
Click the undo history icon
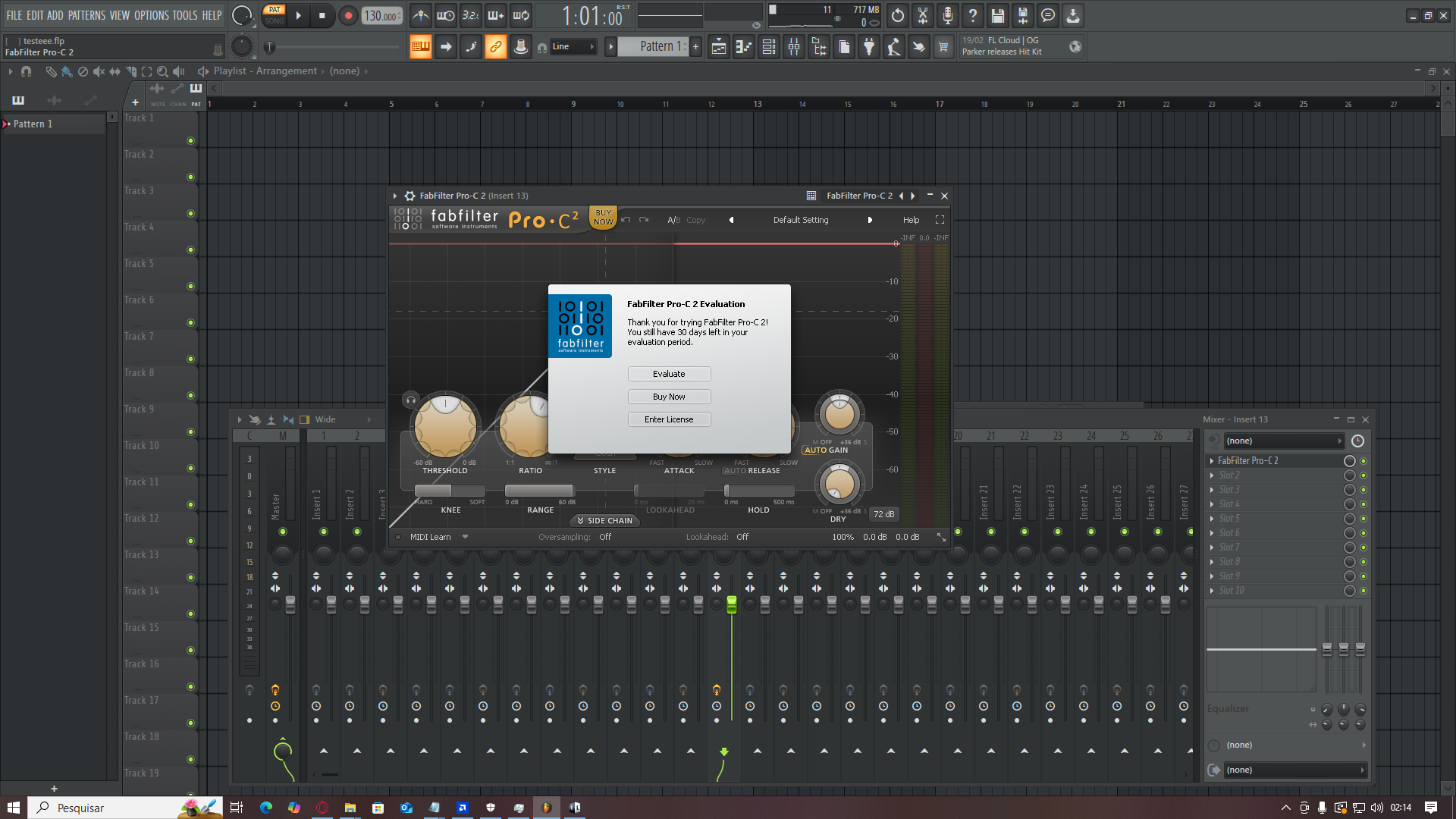tap(898, 15)
